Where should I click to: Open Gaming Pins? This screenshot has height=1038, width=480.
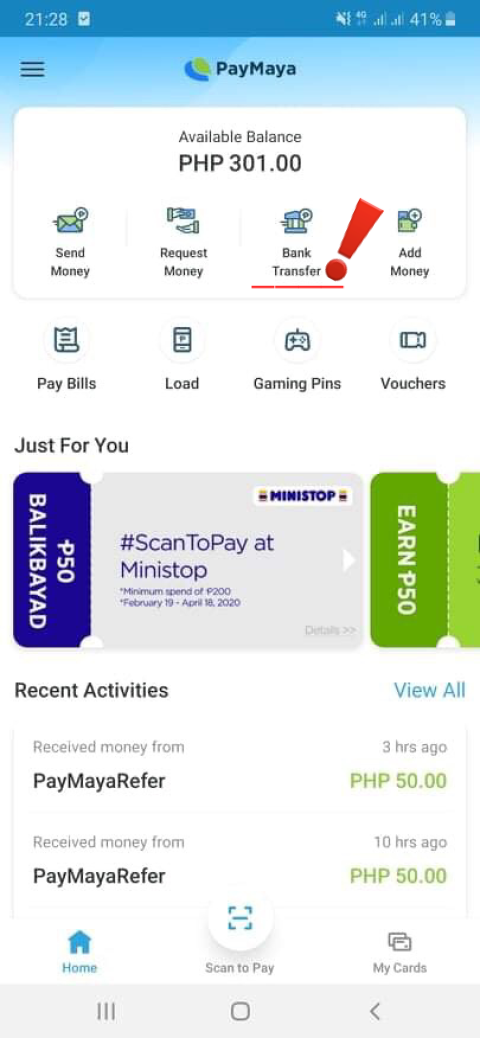tap(297, 357)
